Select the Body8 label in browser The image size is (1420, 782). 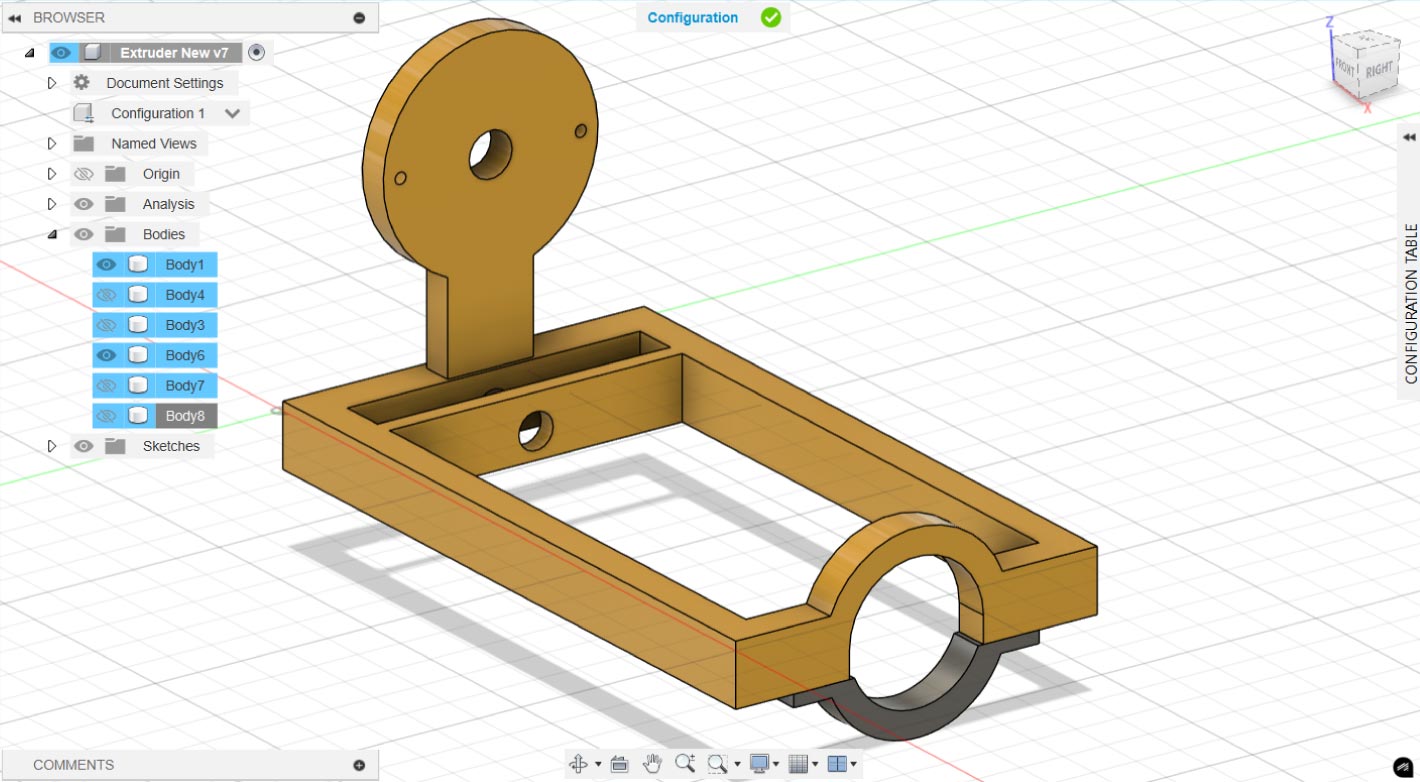[x=185, y=415]
